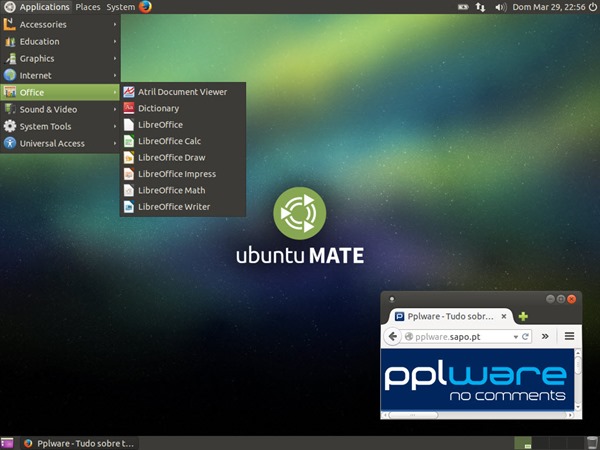Open a new tab with plus icon
This screenshot has width=600, height=450.
523,316
